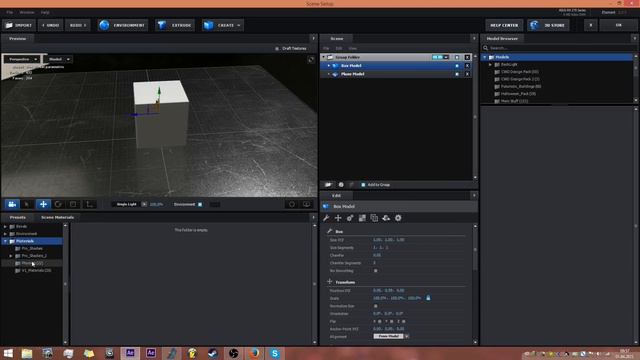640x360 pixels.
Task: Expand the Pro_Shaders_2 folder
Action: click(x=11, y=256)
